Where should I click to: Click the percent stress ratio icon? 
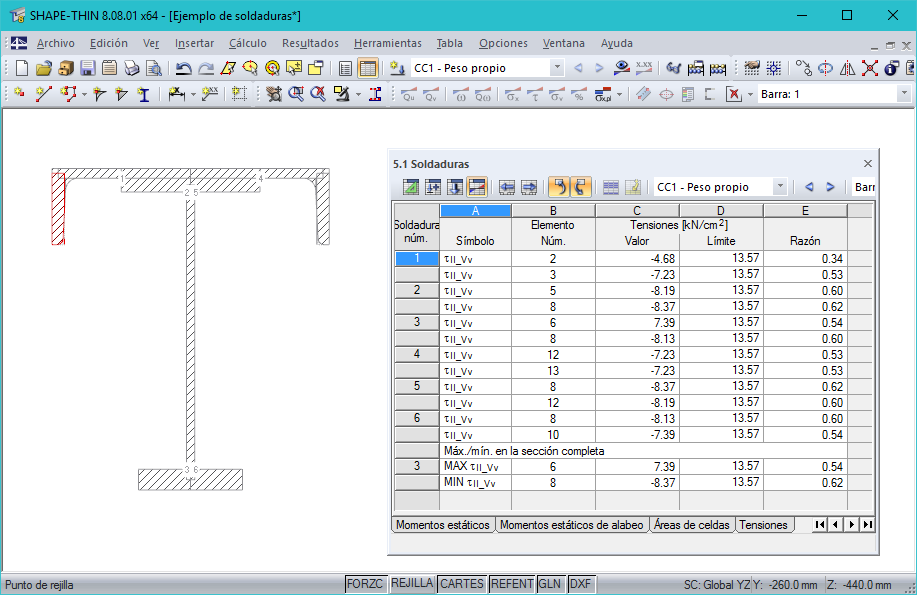pyautogui.click(x=579, y=94)
